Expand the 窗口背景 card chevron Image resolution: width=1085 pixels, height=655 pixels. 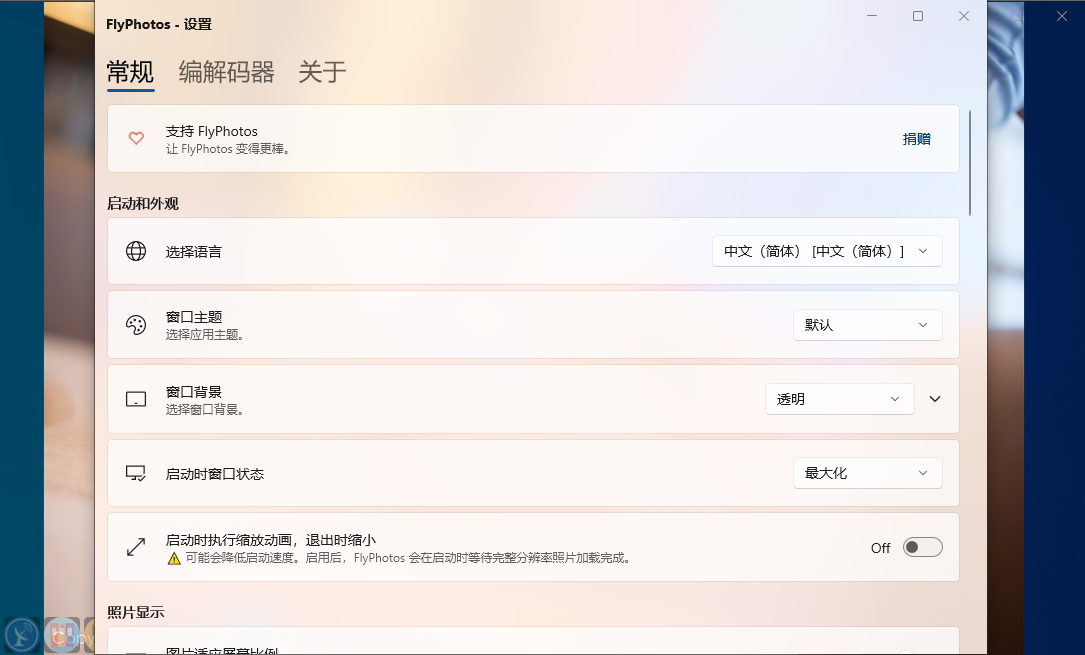click(935, 399)
